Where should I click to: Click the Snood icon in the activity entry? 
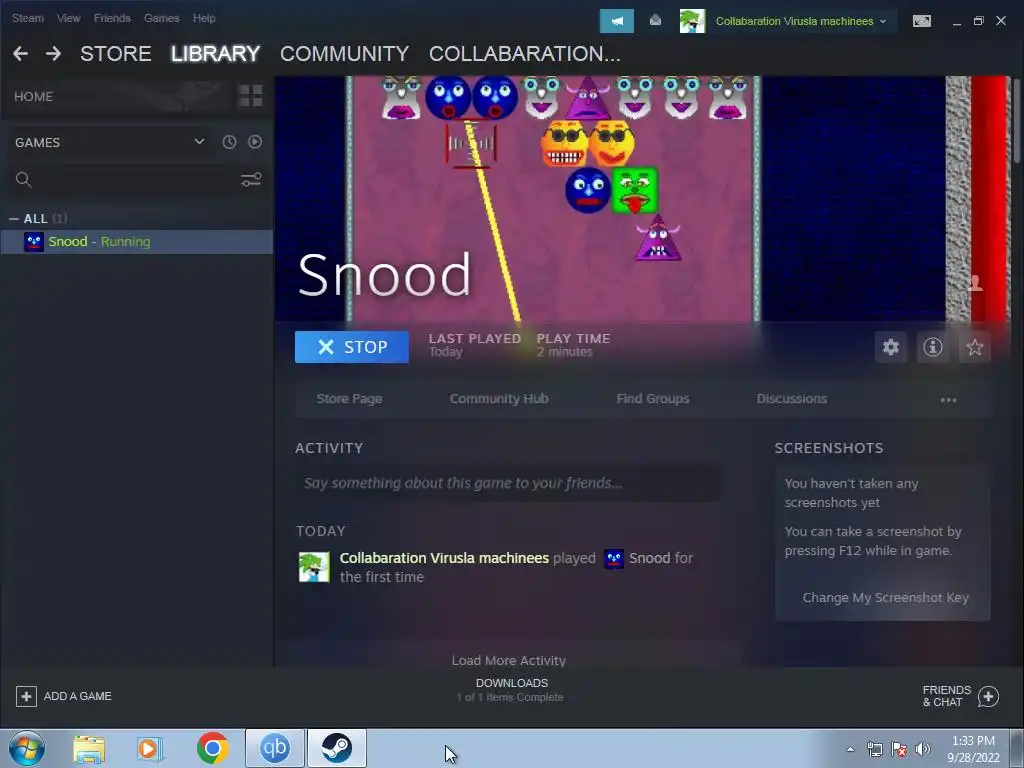pos(614,558)
